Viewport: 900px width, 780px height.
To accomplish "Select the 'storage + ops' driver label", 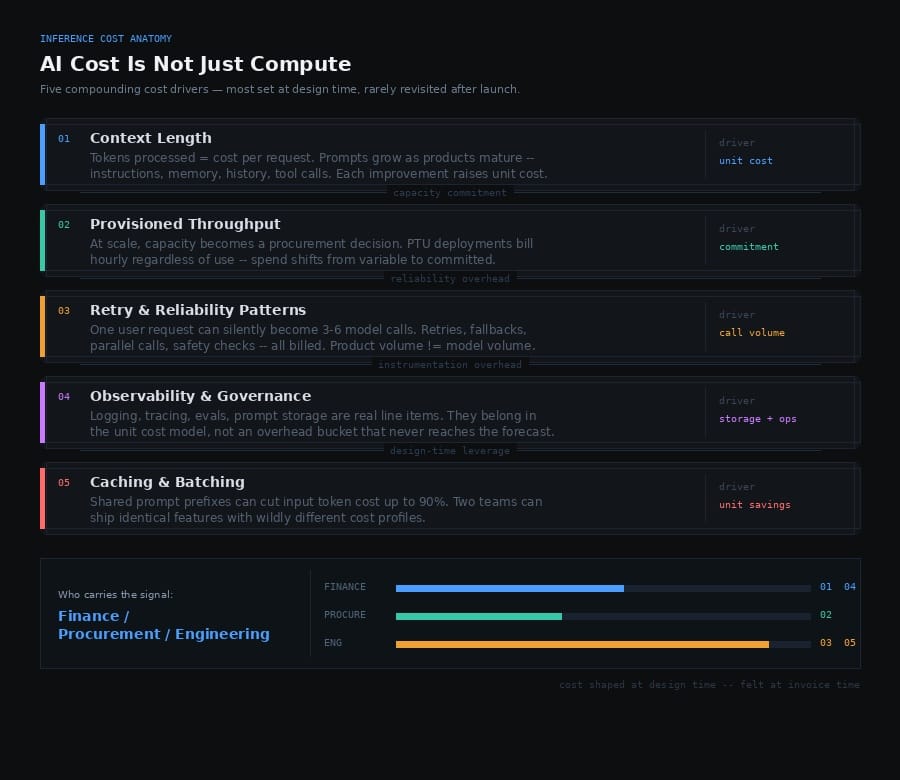I will pyautogui.click(x=758, y=419).
